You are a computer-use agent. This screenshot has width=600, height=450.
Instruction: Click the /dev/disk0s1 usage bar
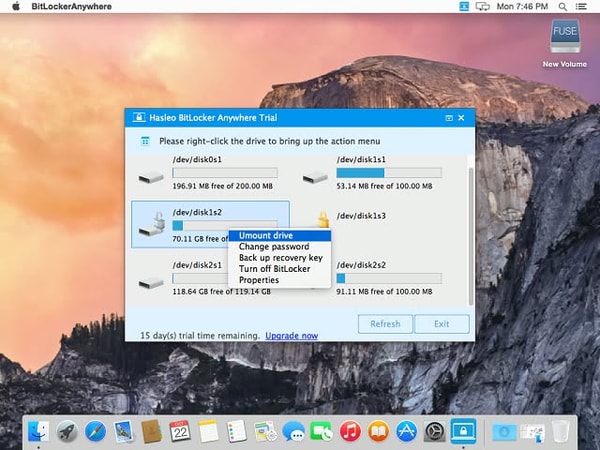[225, 173]
